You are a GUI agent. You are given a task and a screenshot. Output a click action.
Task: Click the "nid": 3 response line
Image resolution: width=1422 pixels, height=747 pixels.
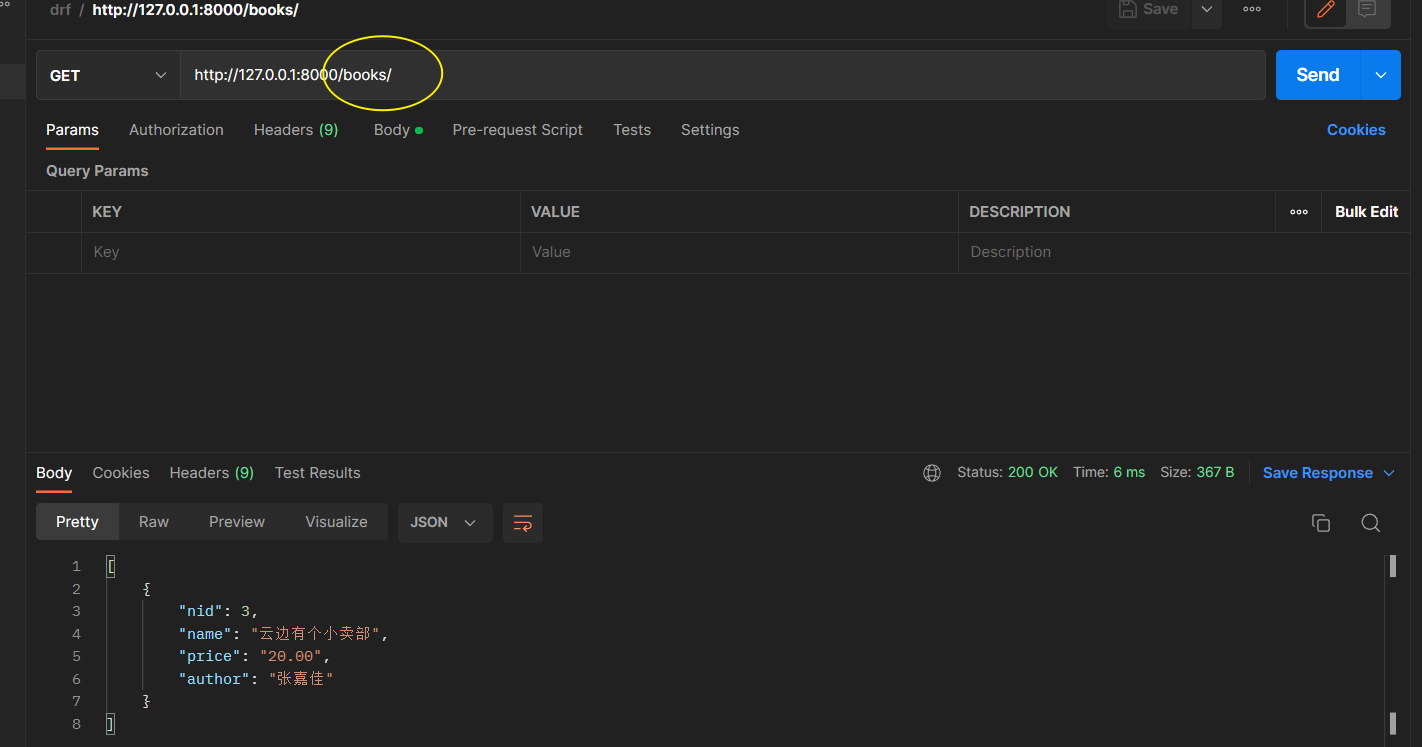[x=218, y=611]
